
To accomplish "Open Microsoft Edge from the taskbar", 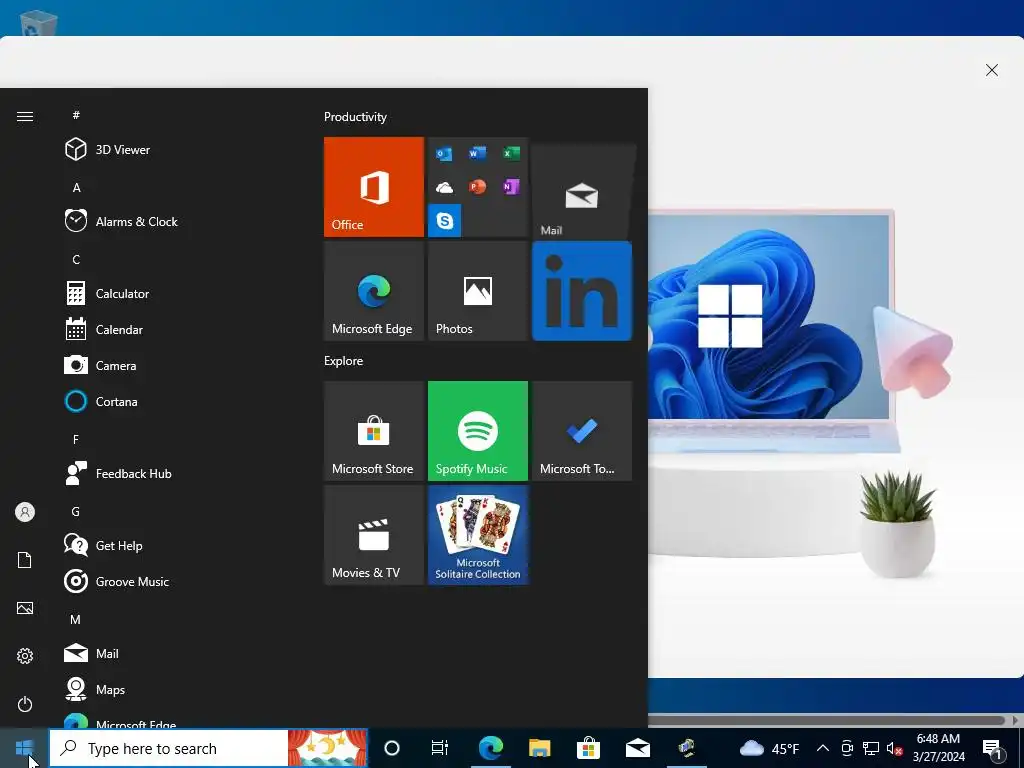I will 490,748.
